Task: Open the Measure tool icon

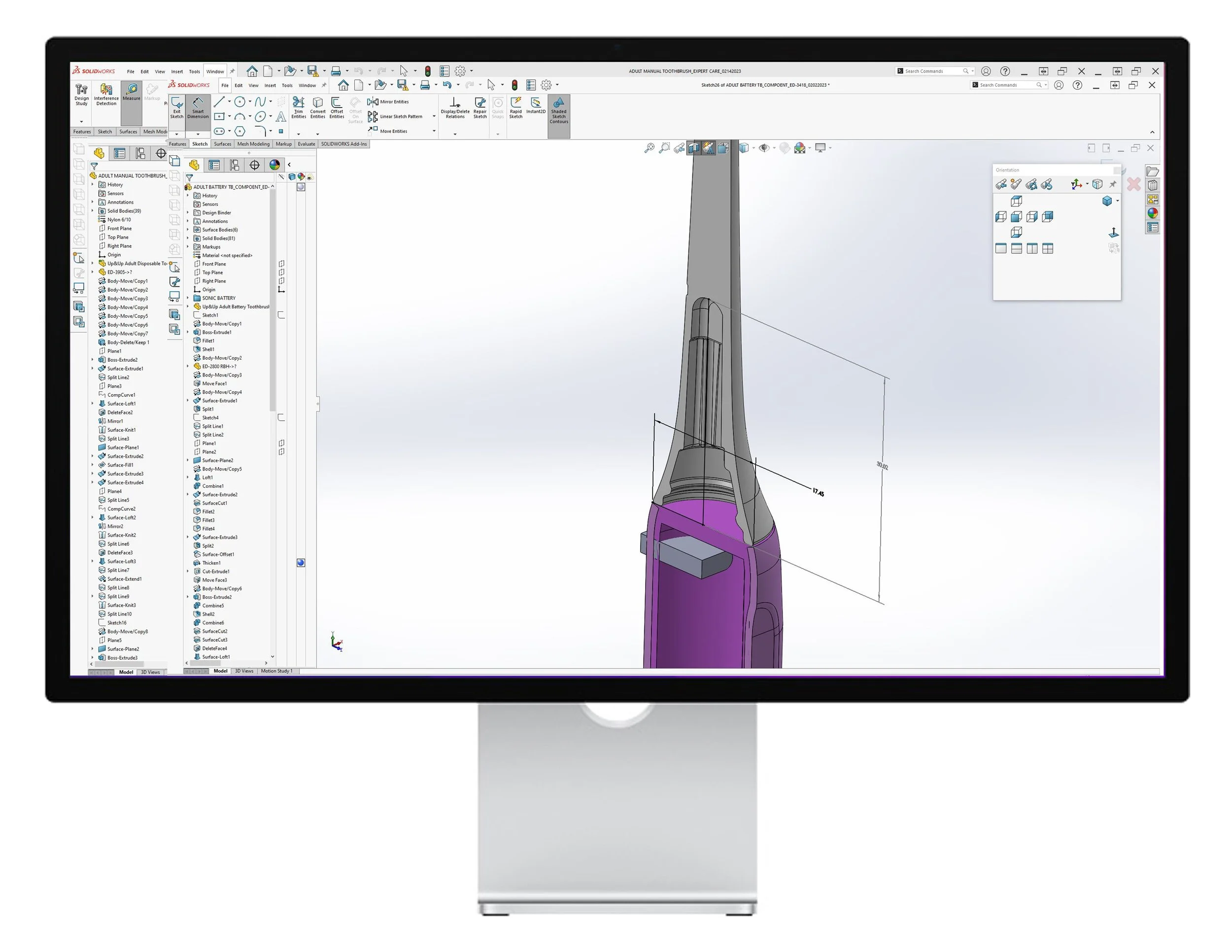Action: 132,90
